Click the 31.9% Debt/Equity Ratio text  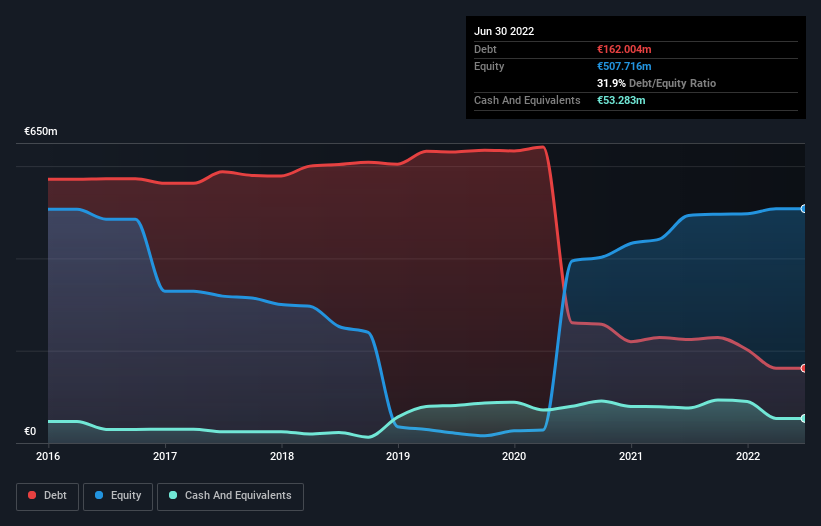pyautogui.click(x=657, y=83)
